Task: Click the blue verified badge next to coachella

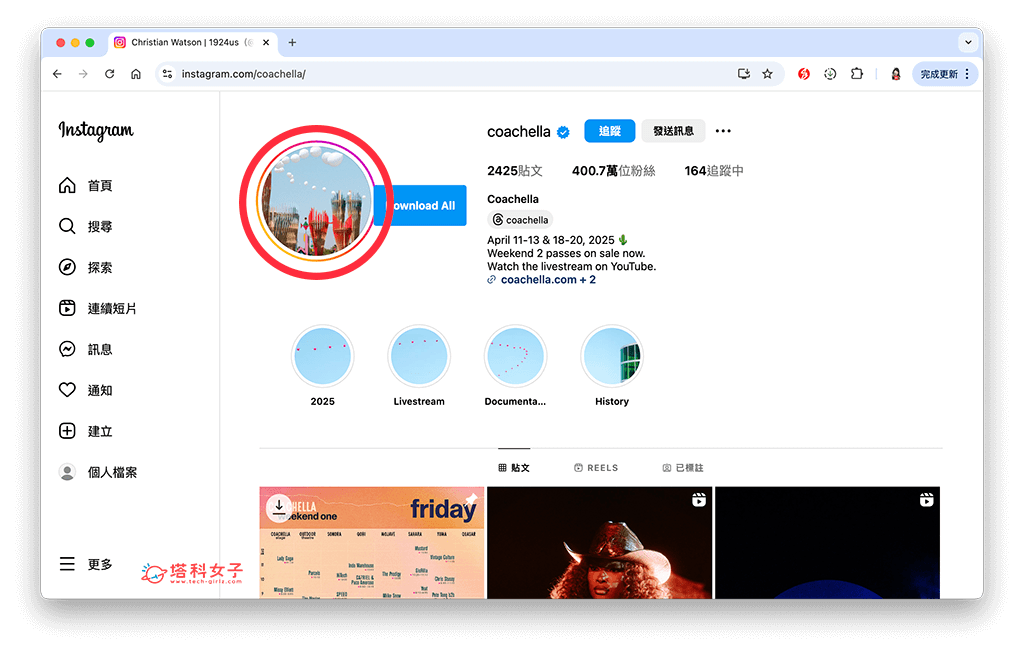Action: click(563, 132)
